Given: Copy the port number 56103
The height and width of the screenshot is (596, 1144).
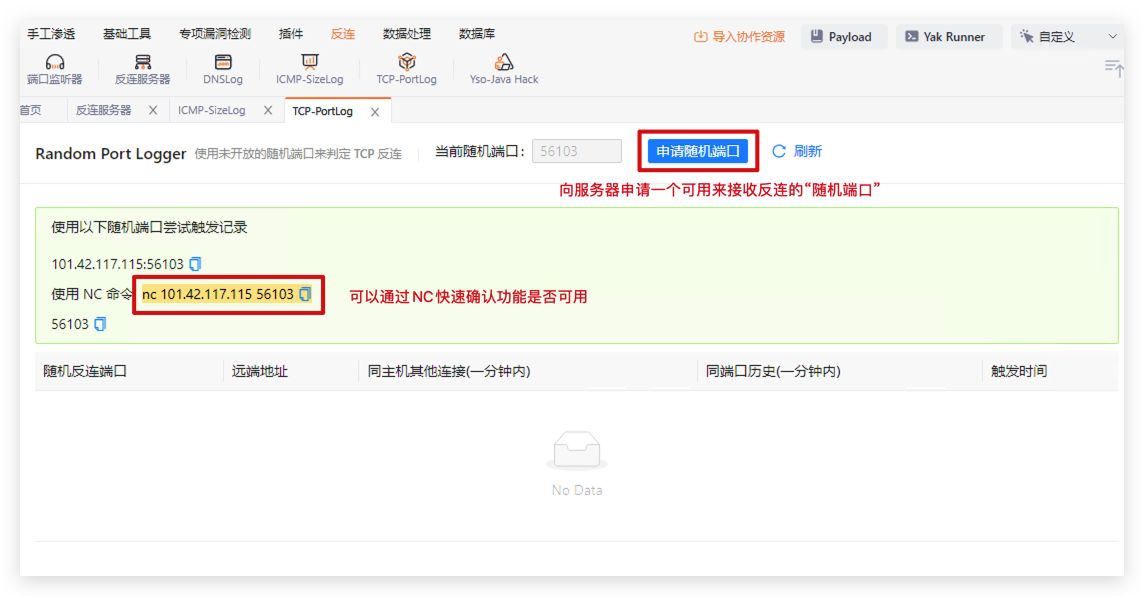Looking at the screenshot, I should click(x=100, y=324).
